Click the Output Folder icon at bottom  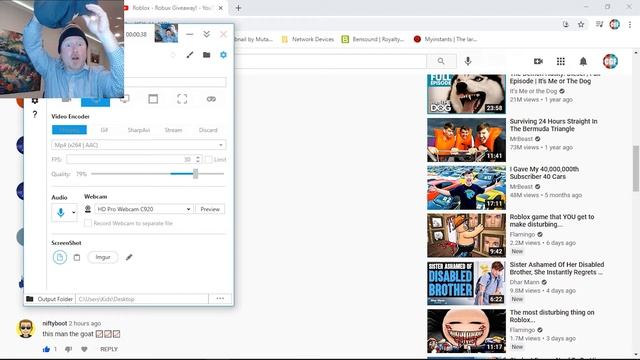pyautogui.click(x=30, y=299)
